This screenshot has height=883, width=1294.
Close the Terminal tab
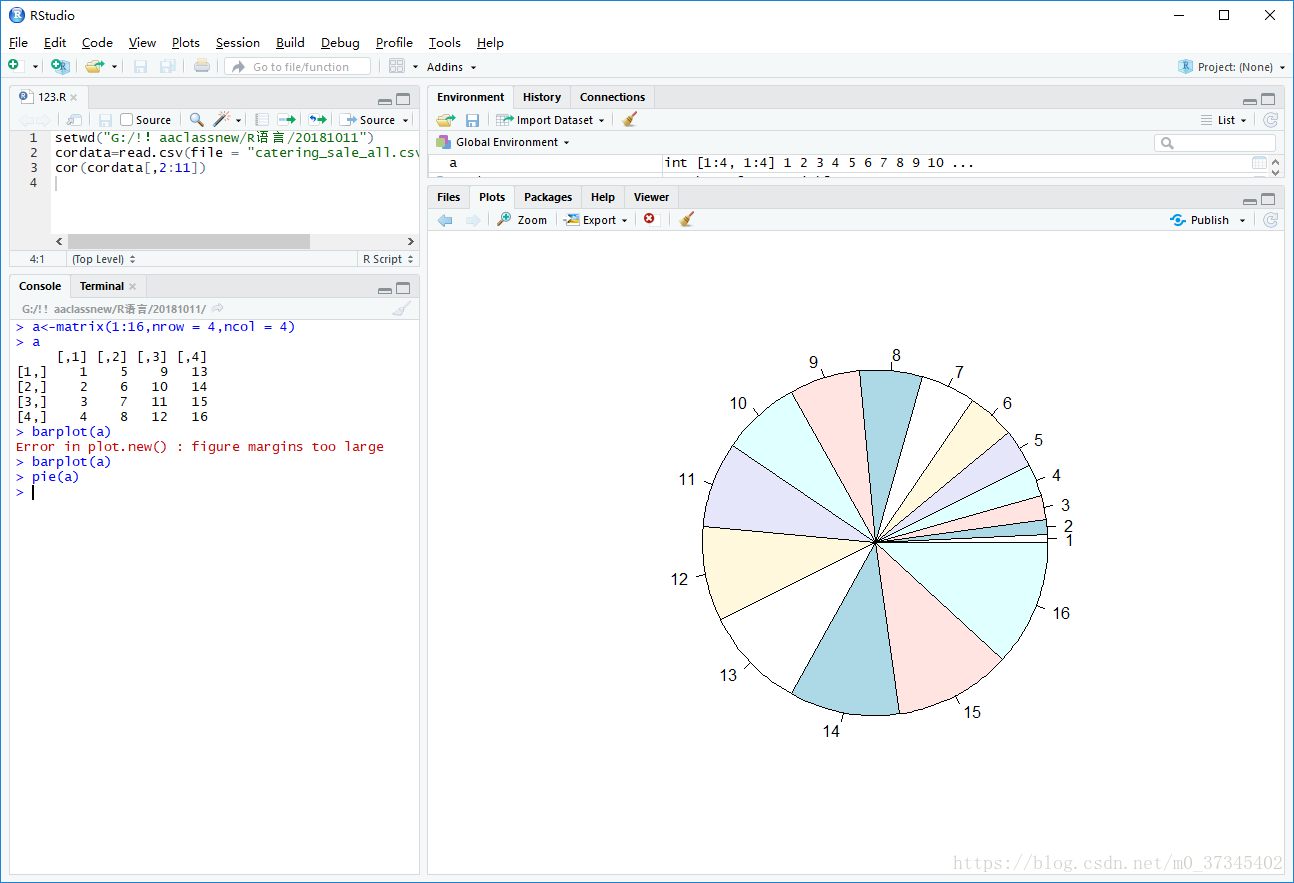coord(132,286)
